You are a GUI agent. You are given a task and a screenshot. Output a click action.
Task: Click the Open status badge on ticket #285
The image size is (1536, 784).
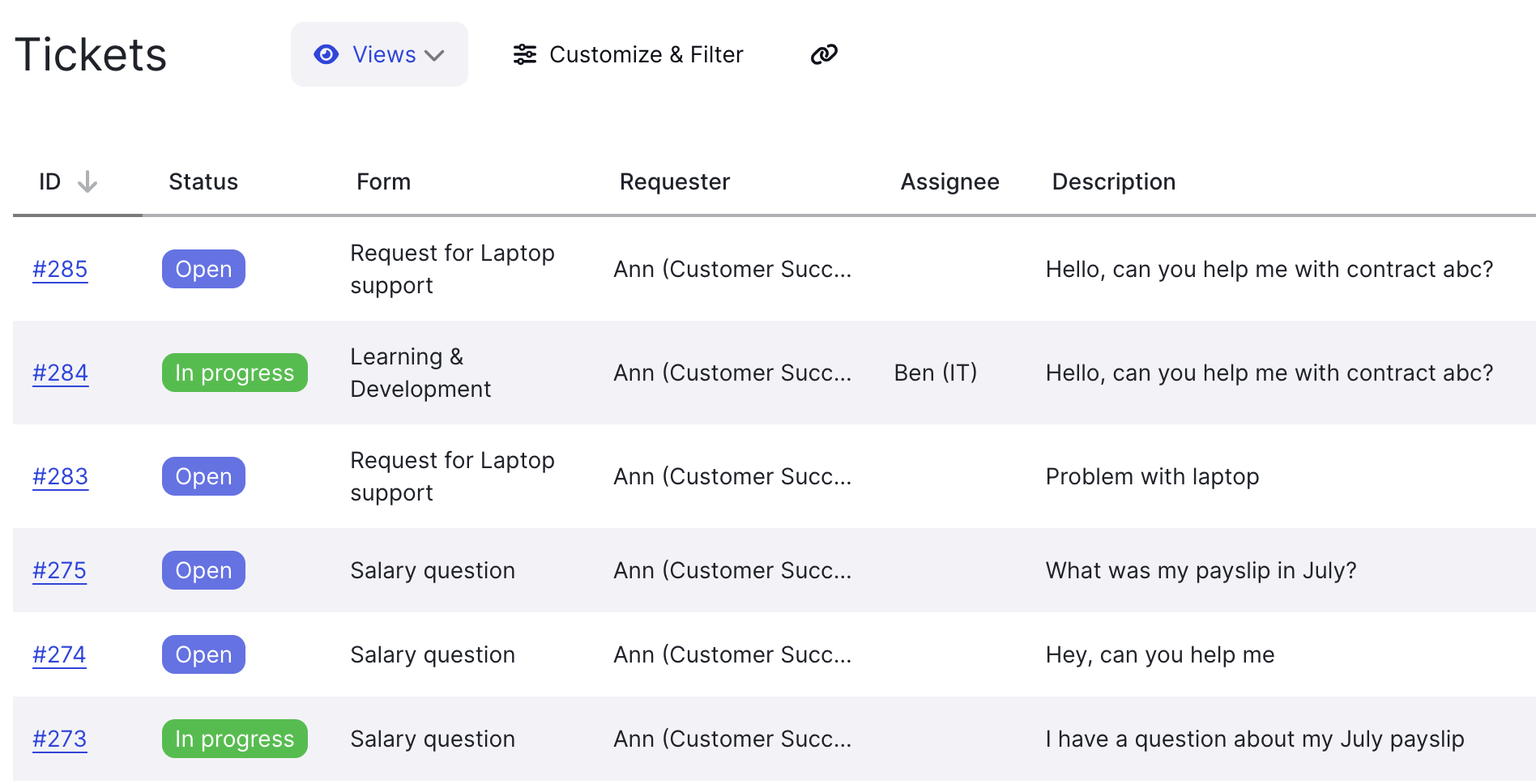(203, 269)
